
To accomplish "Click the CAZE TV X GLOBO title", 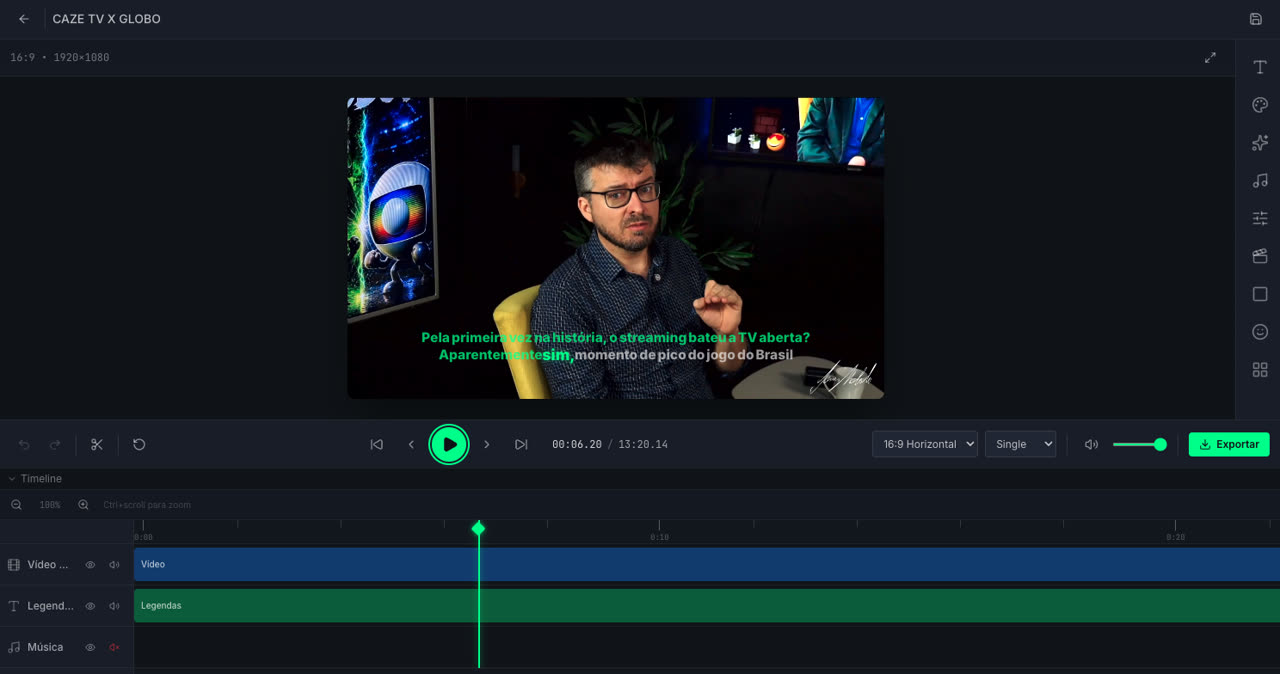I will coord(106,19).
